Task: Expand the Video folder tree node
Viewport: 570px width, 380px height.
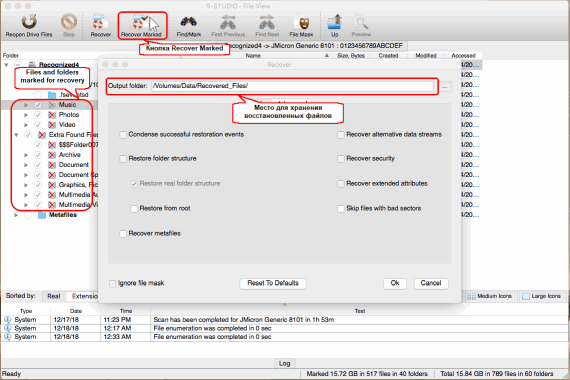Action: 26,125
